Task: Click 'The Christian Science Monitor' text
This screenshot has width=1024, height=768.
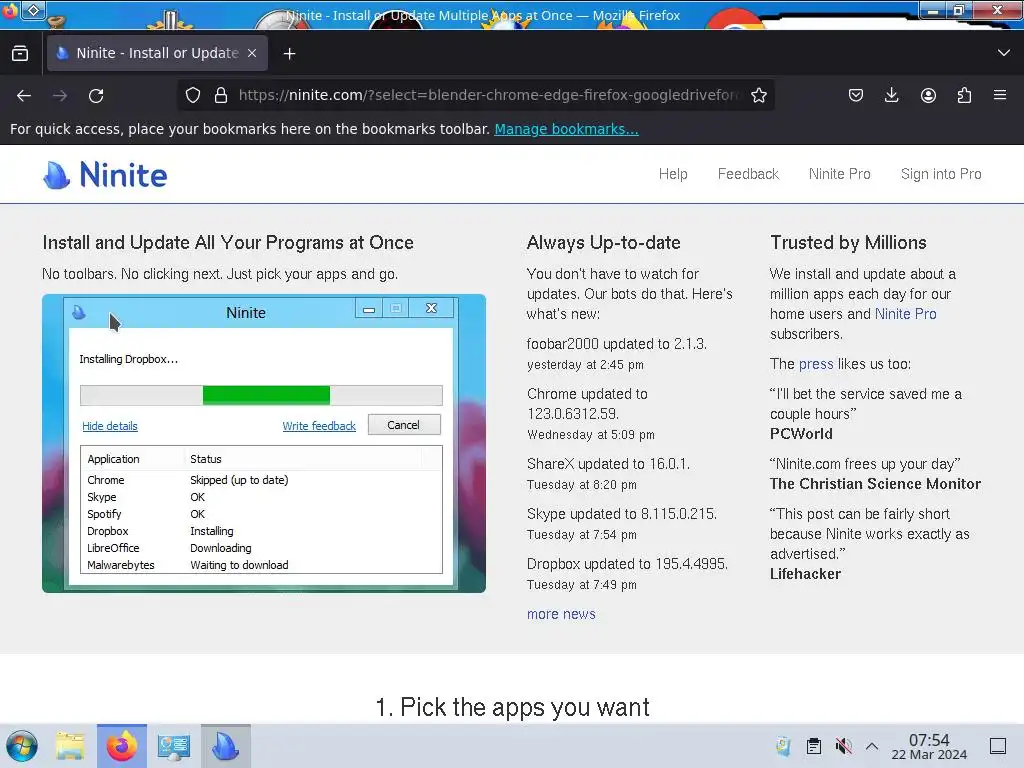Action: (x=875, y=484)
